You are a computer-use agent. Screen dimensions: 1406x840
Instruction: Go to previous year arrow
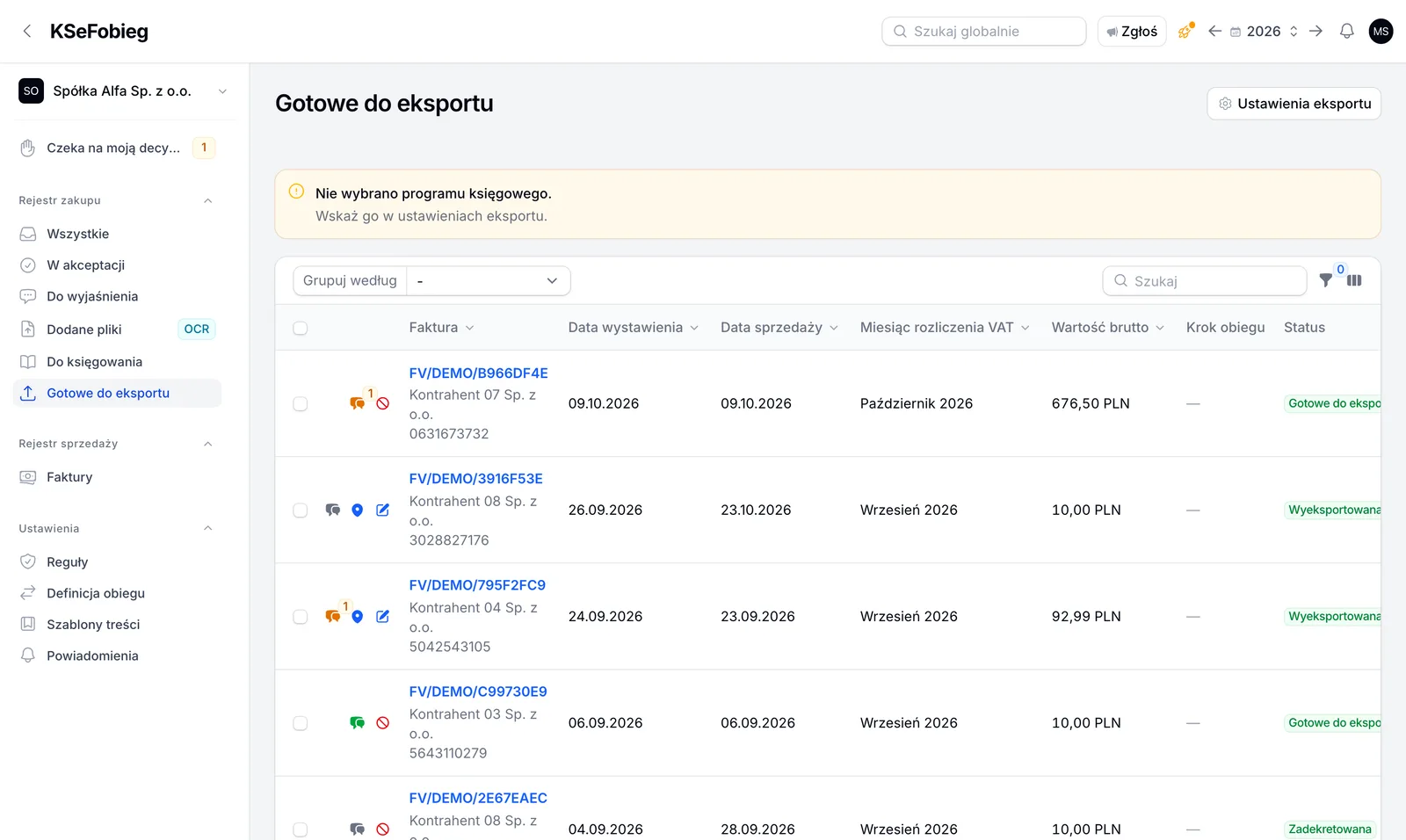(1214, 32)
